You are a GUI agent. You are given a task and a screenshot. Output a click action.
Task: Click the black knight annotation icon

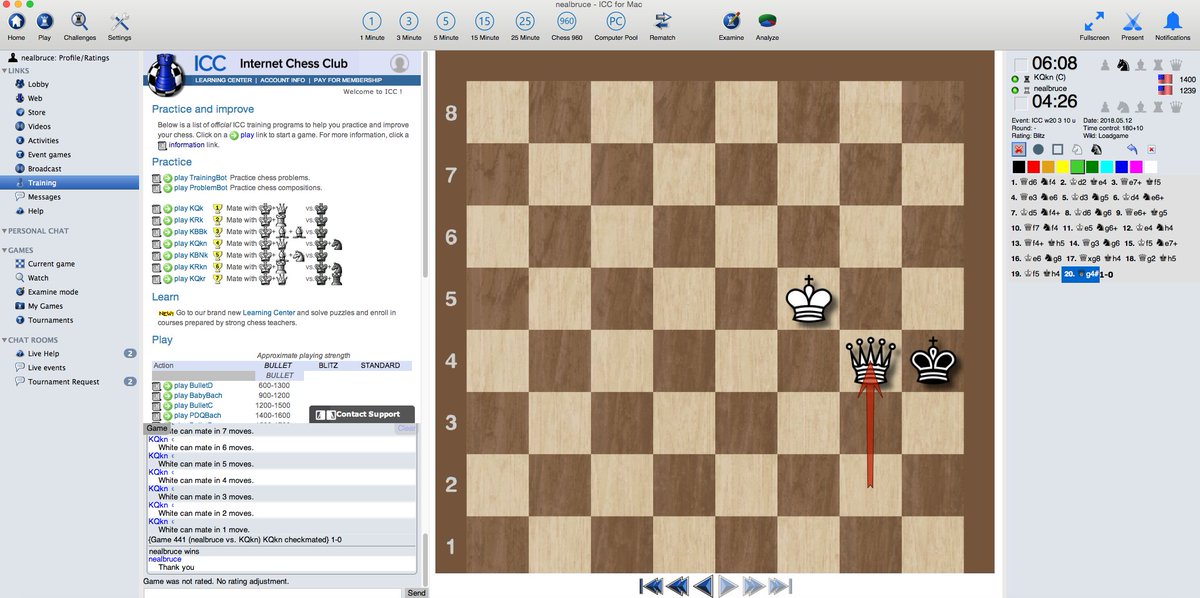click(1095, 149)
